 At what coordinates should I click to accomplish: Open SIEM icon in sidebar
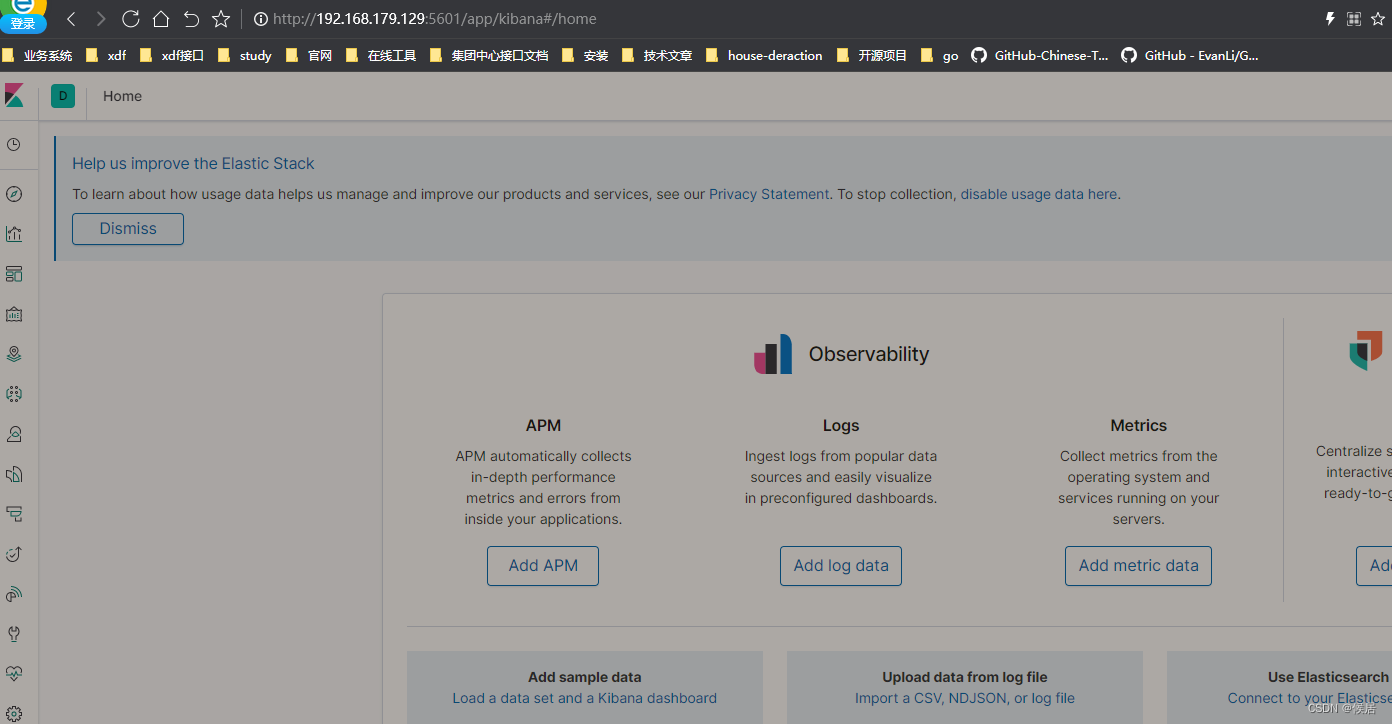14,594
